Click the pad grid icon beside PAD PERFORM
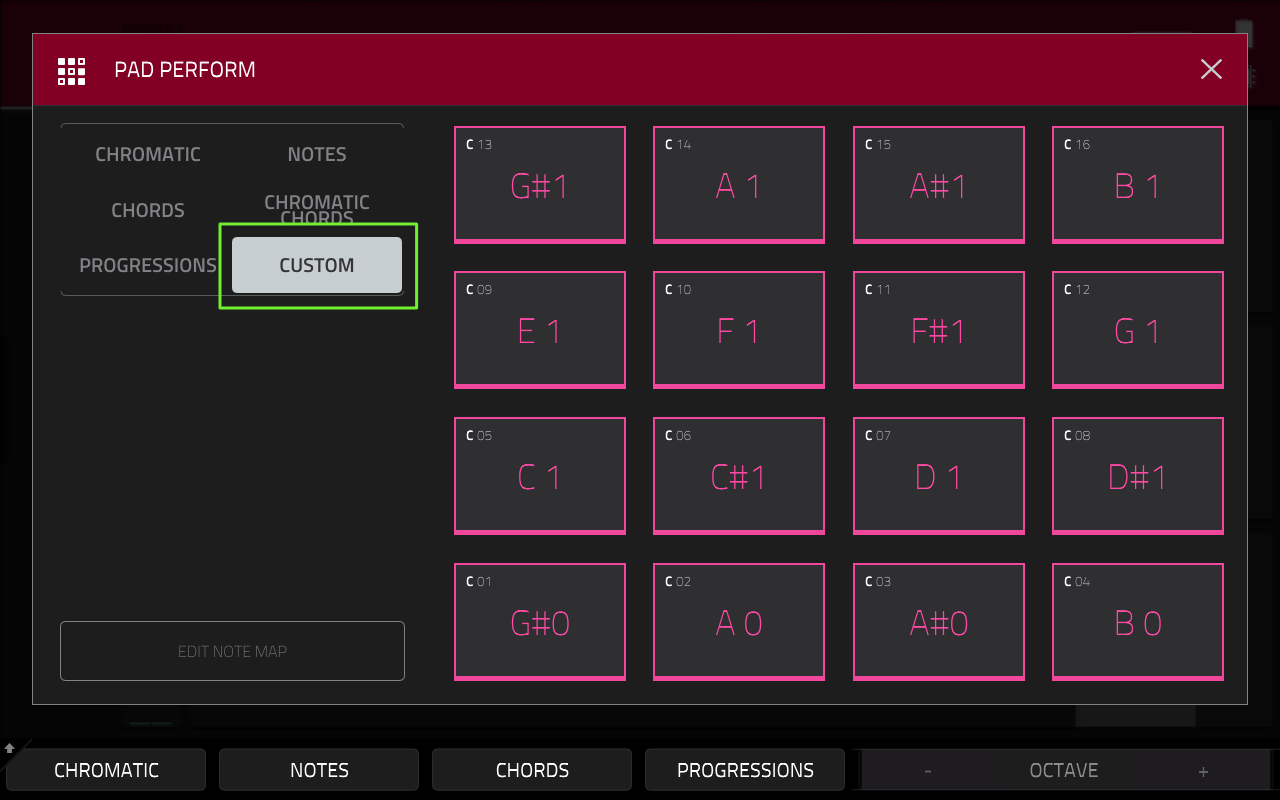This screenshot has width=1280, height=800. [71, 70]
